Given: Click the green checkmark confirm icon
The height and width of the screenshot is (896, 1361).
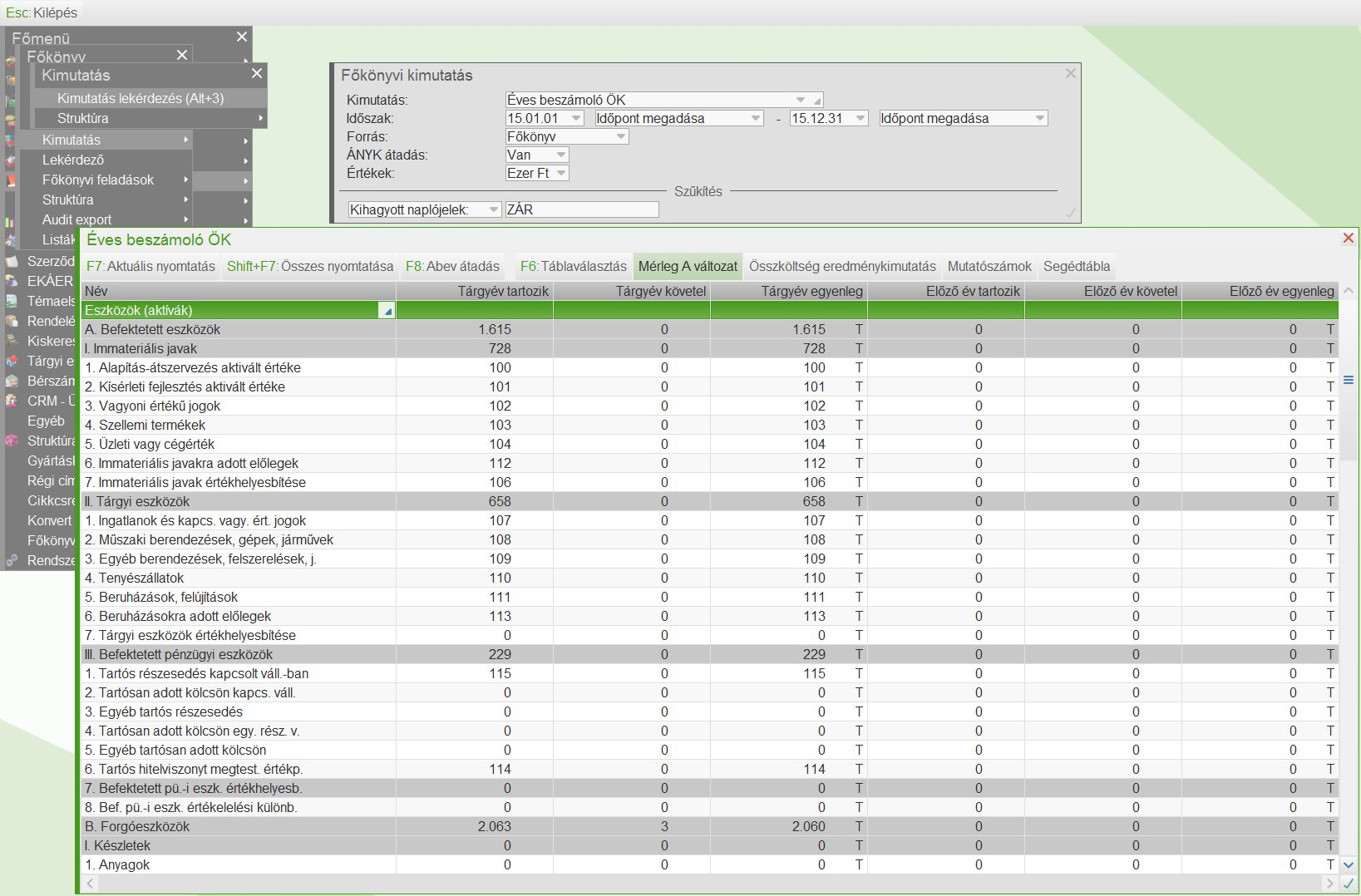Looking at the screenshot, I should point(1348,883).
